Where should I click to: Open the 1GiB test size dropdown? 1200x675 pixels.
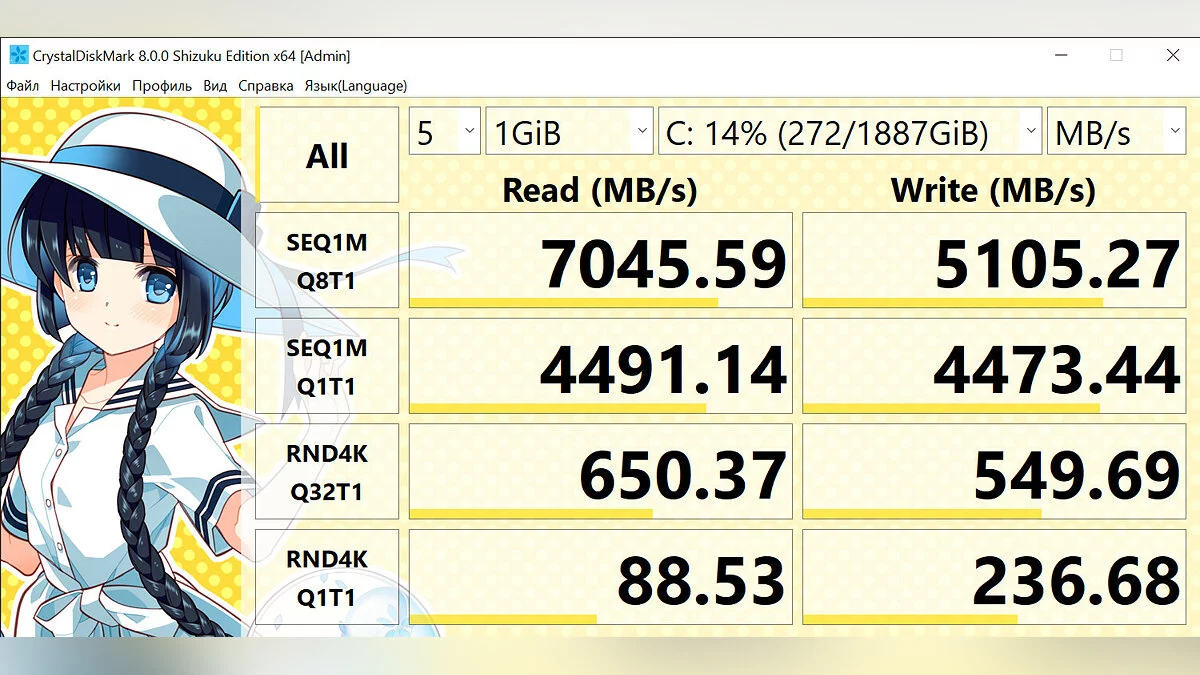(569, 132)
